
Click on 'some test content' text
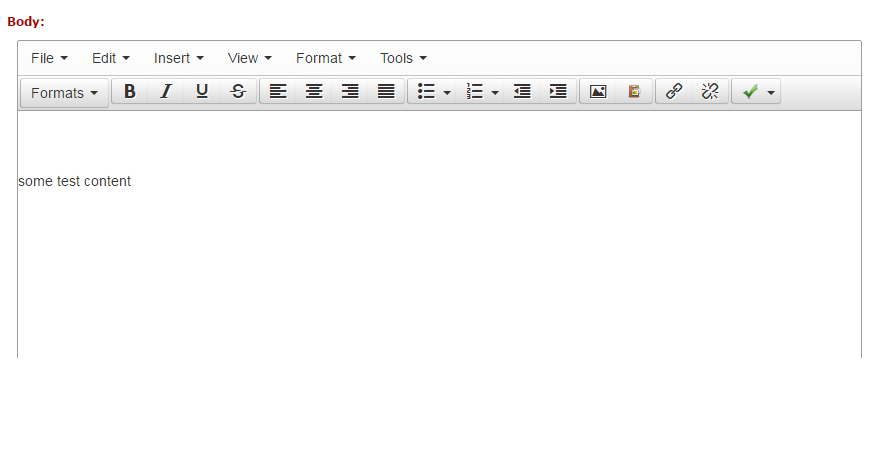tap(74, 181)
